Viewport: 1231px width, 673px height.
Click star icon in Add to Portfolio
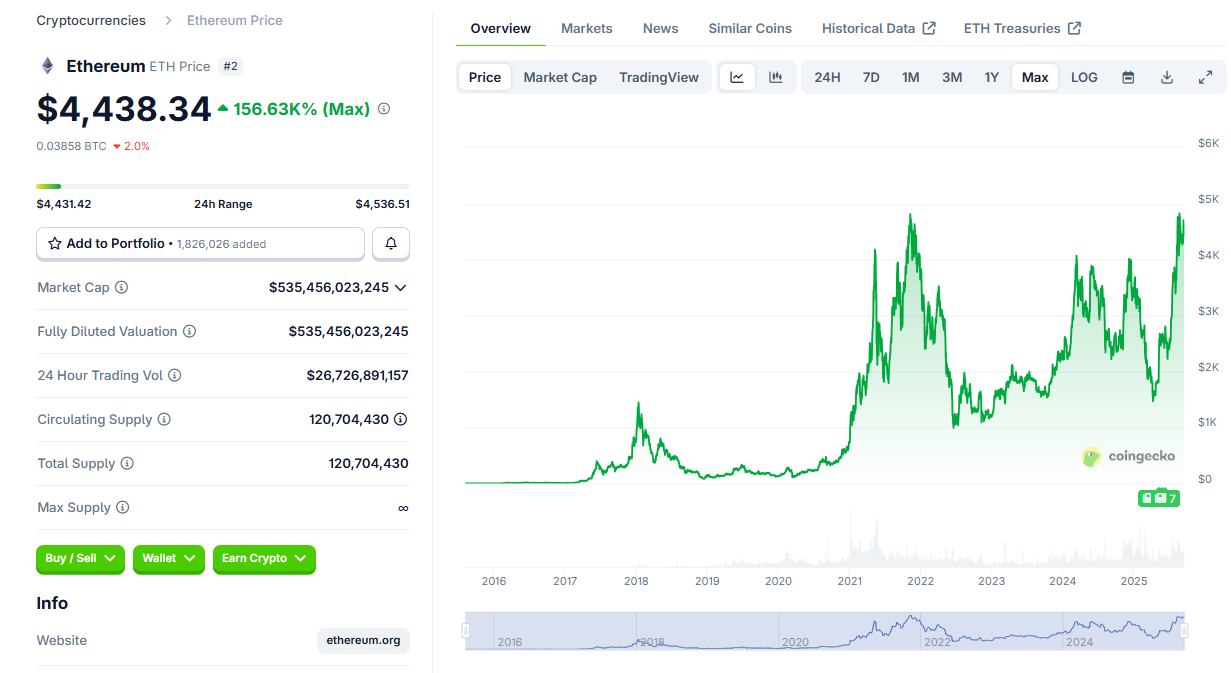[x=55, y=244]
